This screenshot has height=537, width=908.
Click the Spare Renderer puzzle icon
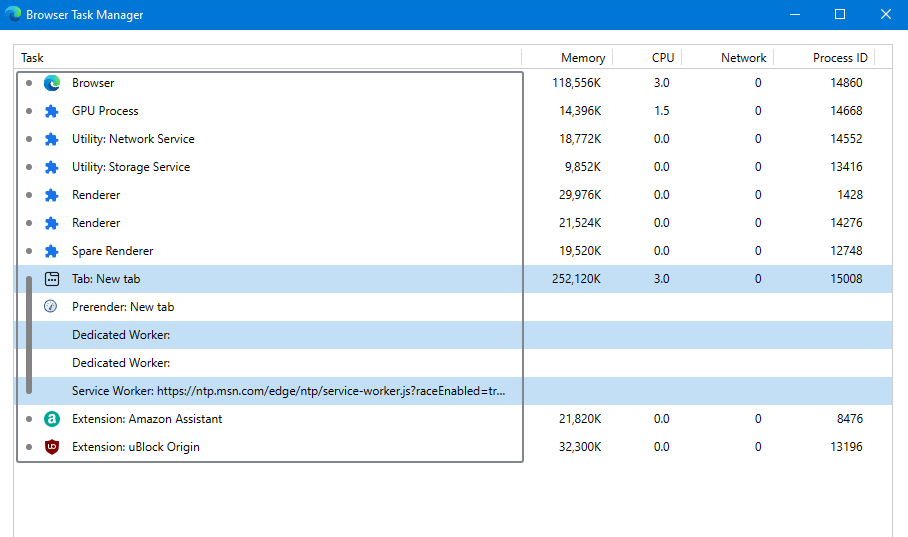52,251
